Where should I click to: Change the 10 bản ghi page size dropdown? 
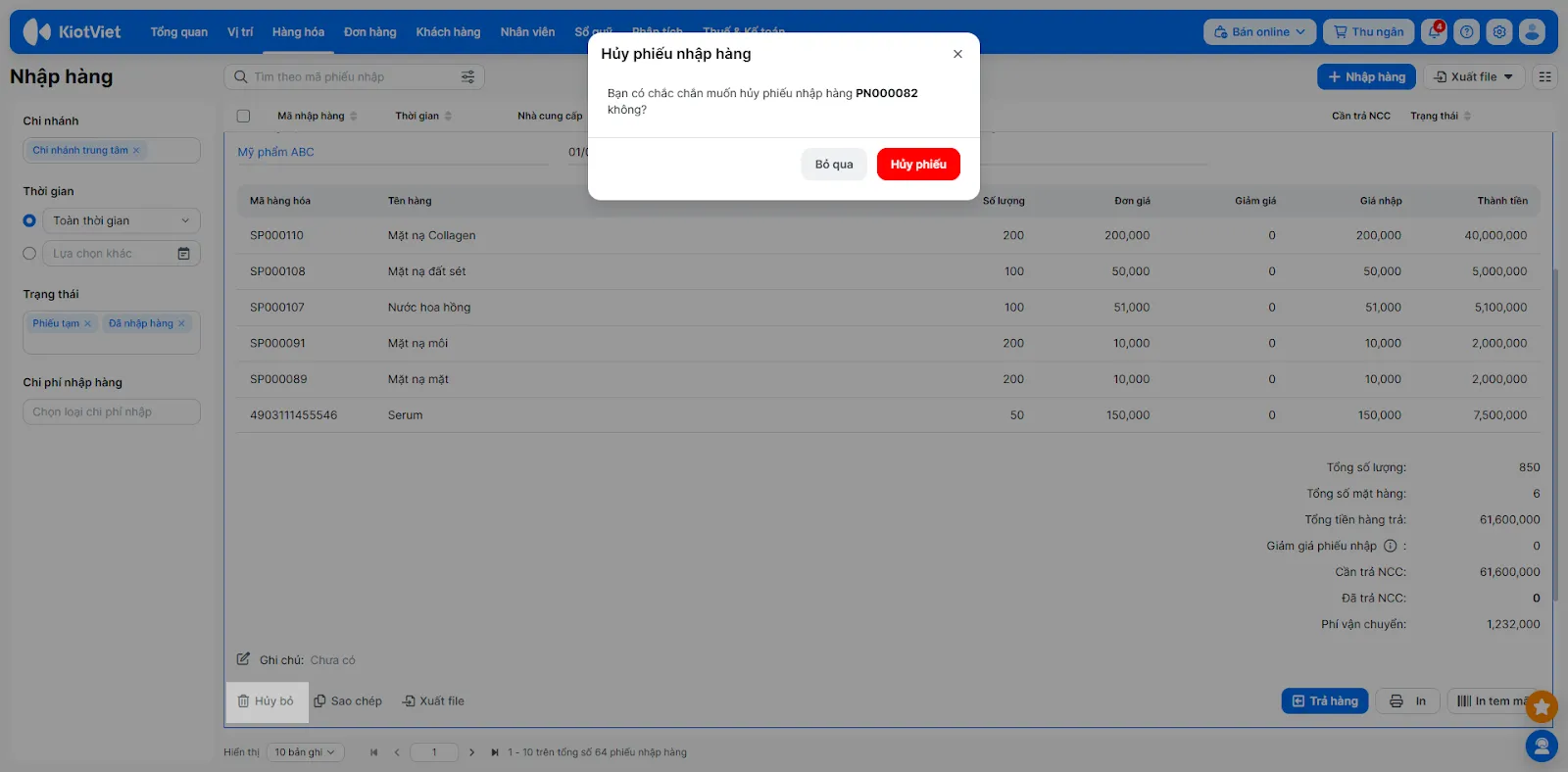[x=304, y=752]
